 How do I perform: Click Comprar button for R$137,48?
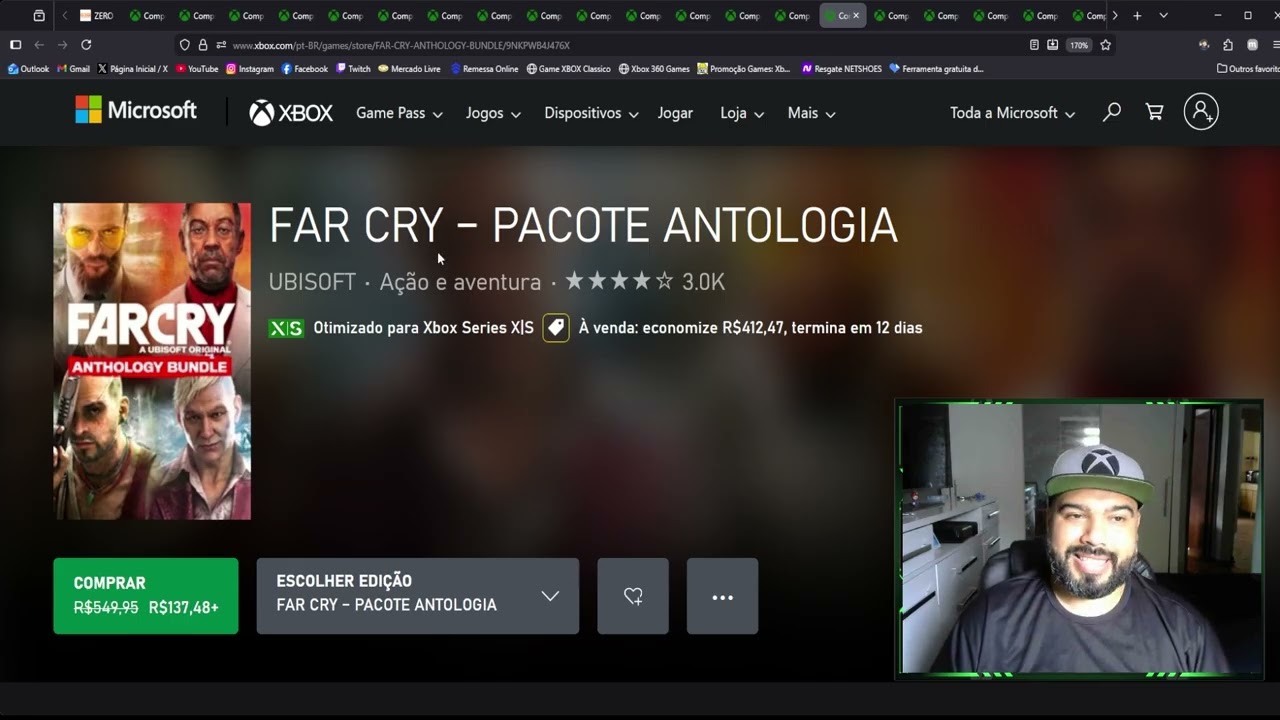146,596
